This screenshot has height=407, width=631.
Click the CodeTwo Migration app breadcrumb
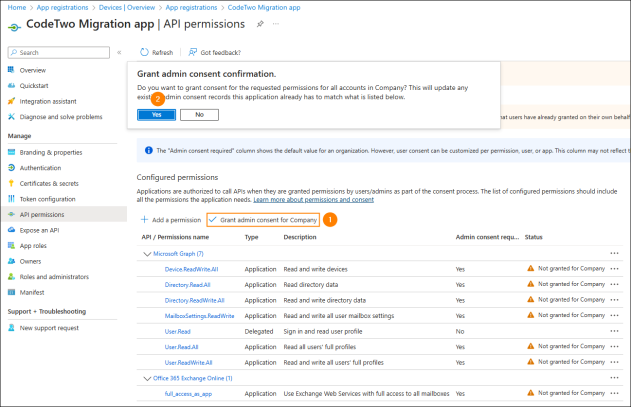[264, 7]
